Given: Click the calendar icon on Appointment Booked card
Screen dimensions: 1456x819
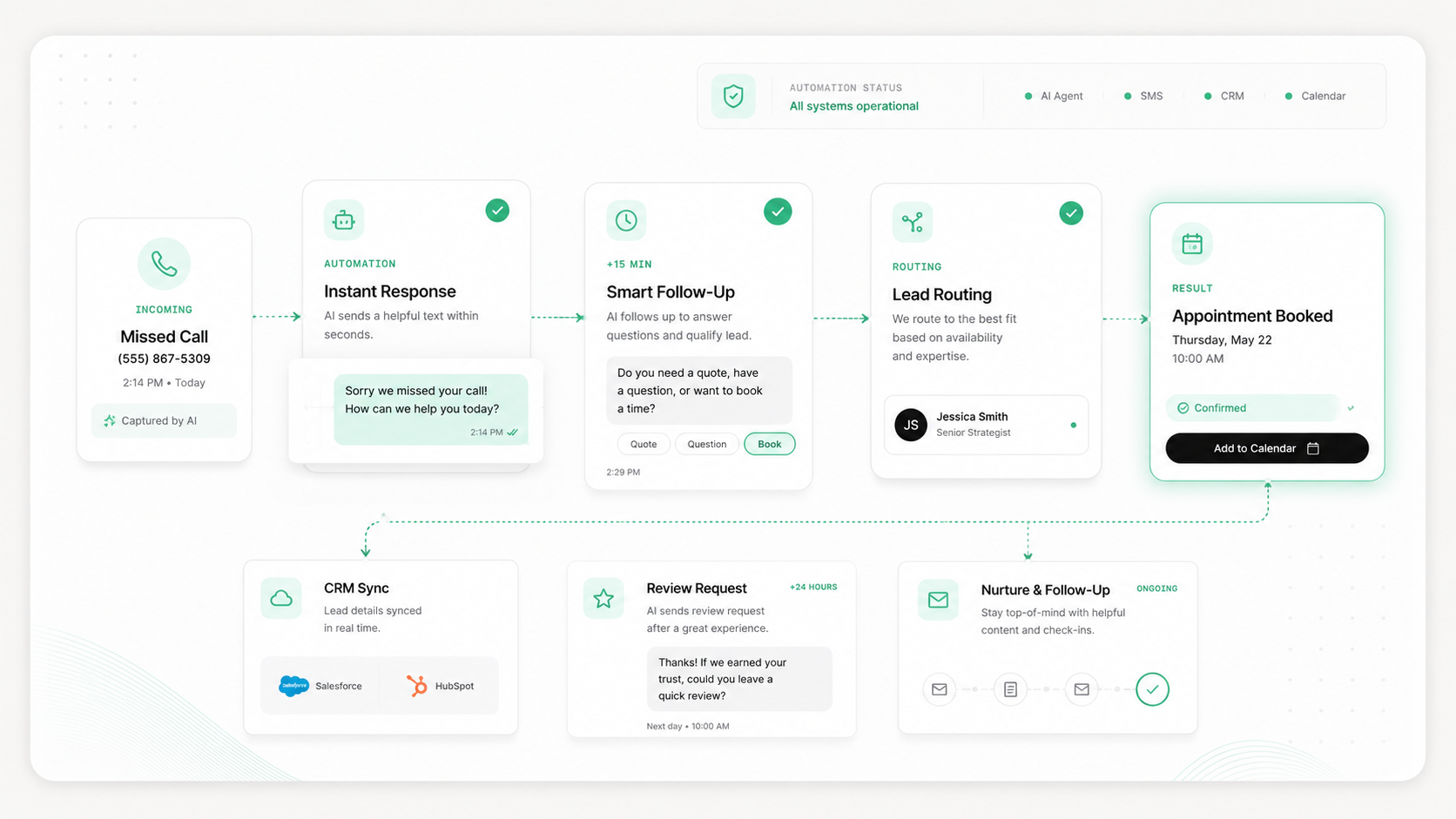Looking at the screenshot, I should tap(1192, 244).
